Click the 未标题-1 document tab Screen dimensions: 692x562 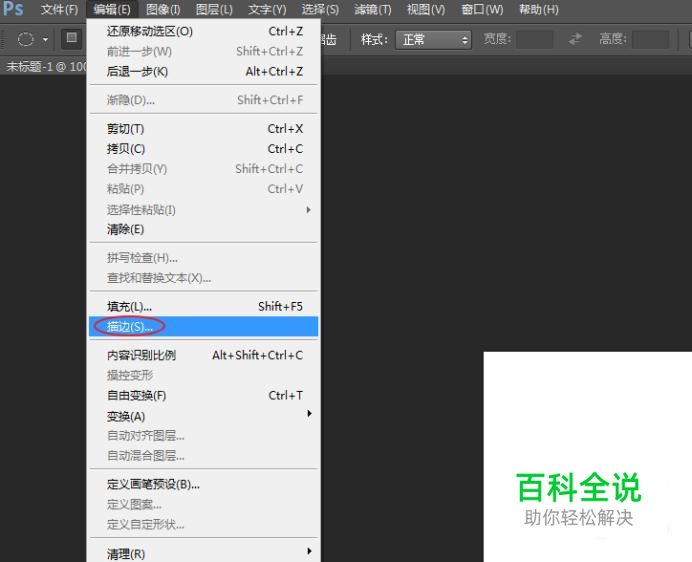point(44,67)
